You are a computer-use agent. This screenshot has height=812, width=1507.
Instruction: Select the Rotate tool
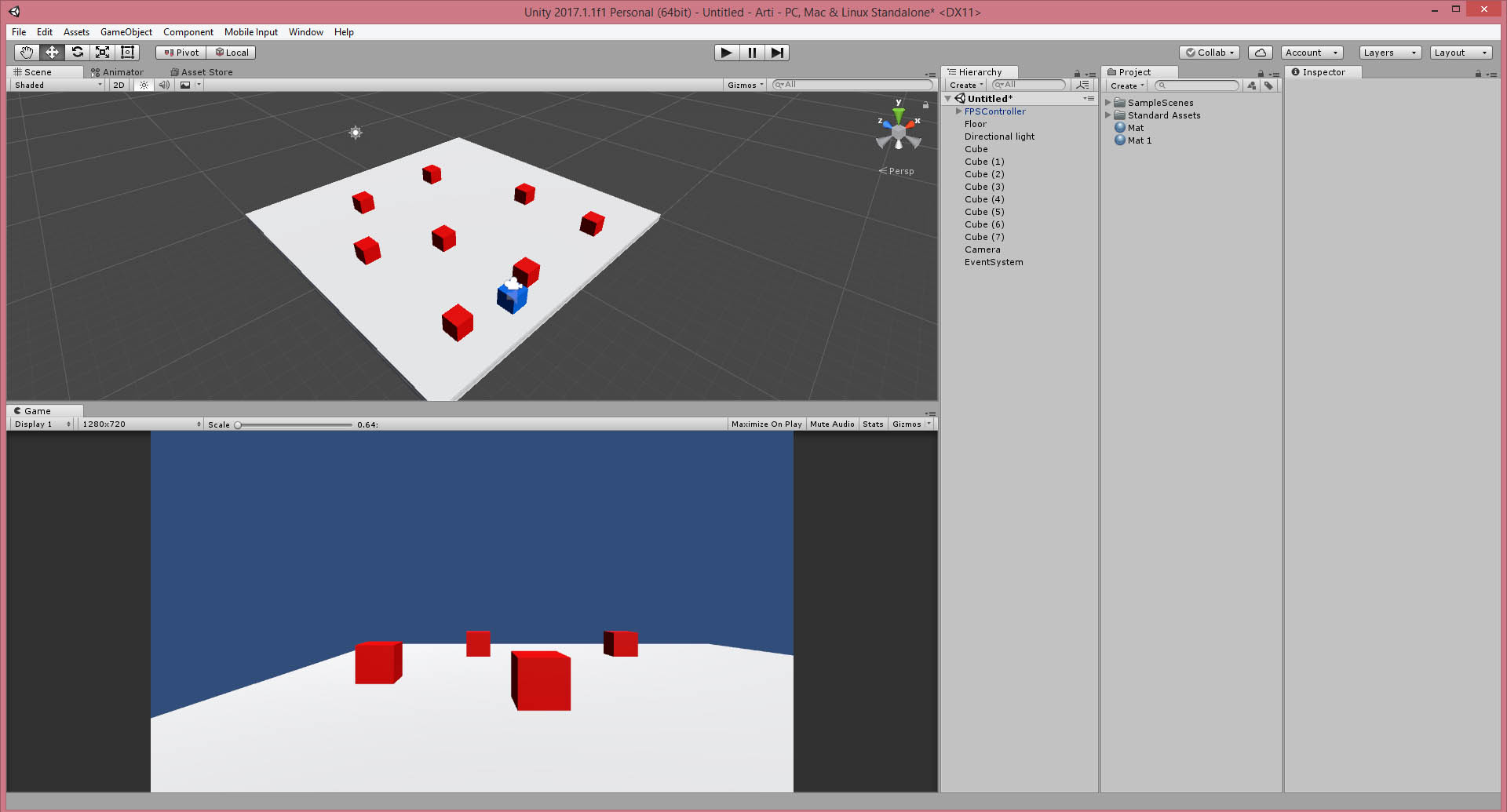(77, 53)
